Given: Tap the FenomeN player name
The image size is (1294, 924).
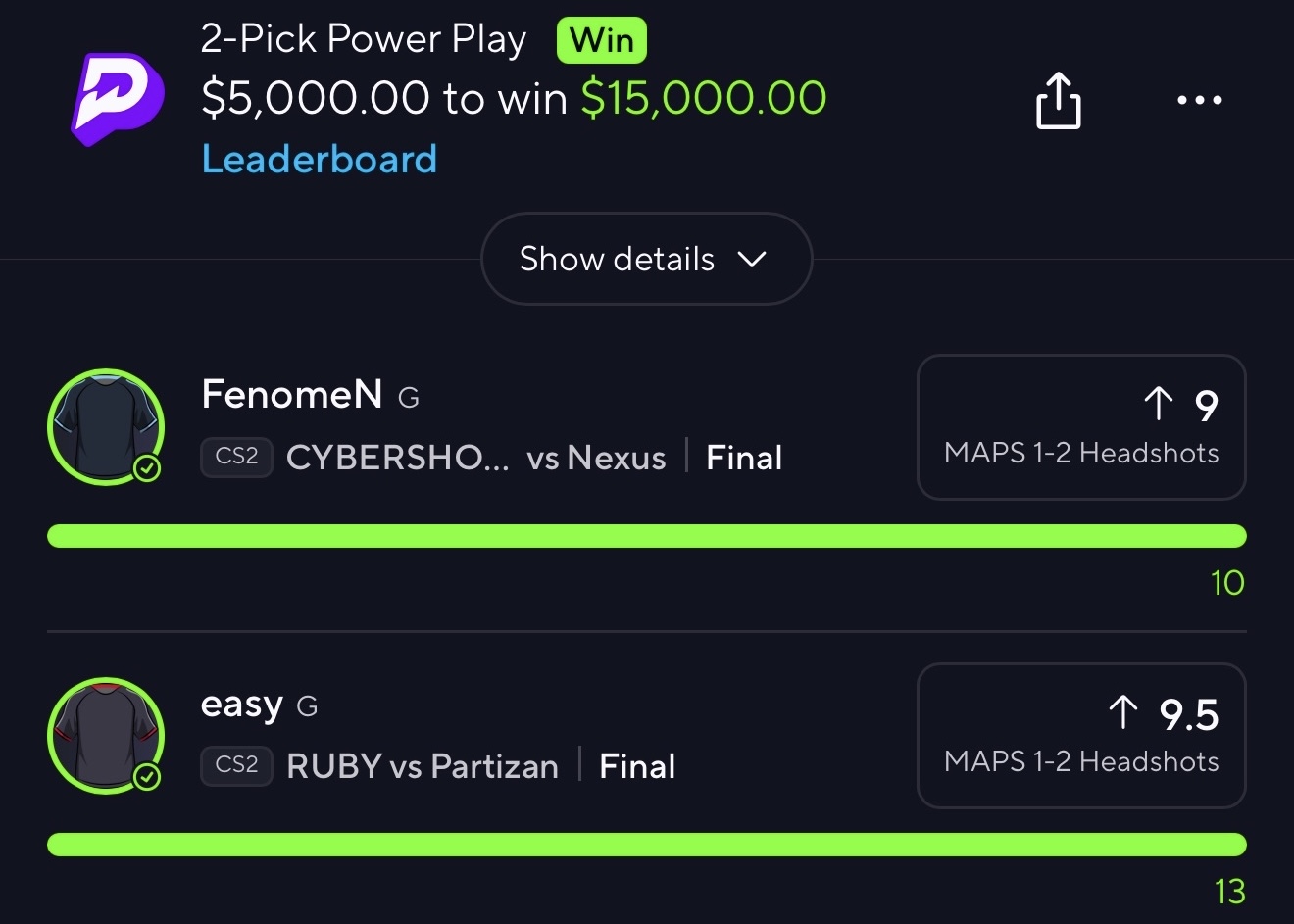Looking at the screenshot, I should click(292, 395).
